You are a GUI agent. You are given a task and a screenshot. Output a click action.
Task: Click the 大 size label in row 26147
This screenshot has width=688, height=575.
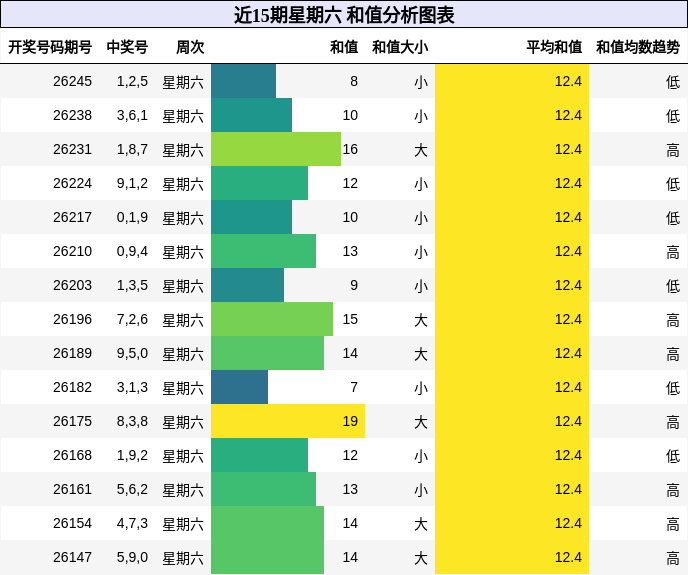pos(421,558)
